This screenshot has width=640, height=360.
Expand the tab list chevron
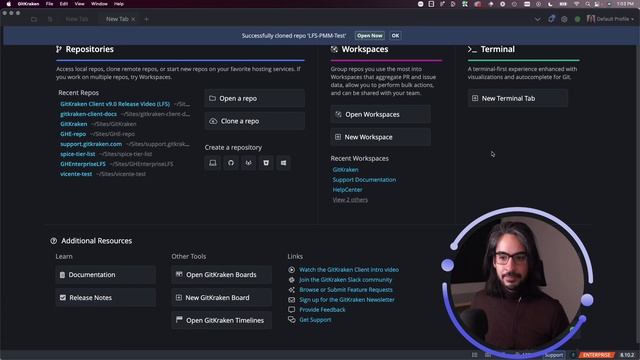point(538,19)
